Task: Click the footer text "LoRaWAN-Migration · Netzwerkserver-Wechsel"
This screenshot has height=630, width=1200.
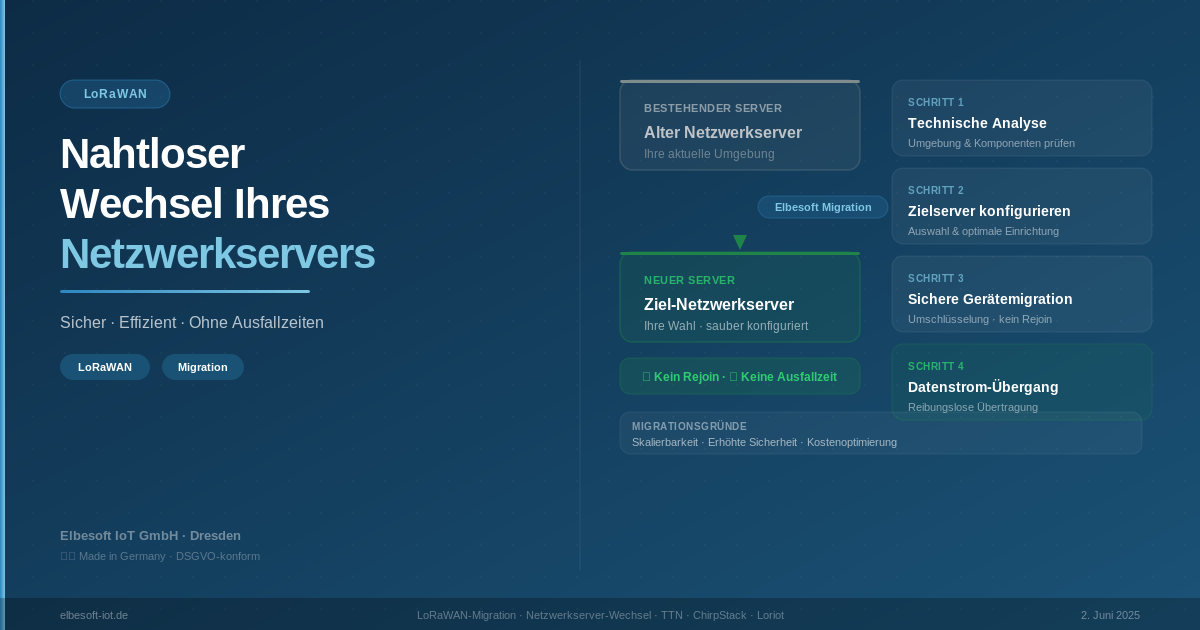Action: coord(534,615)
